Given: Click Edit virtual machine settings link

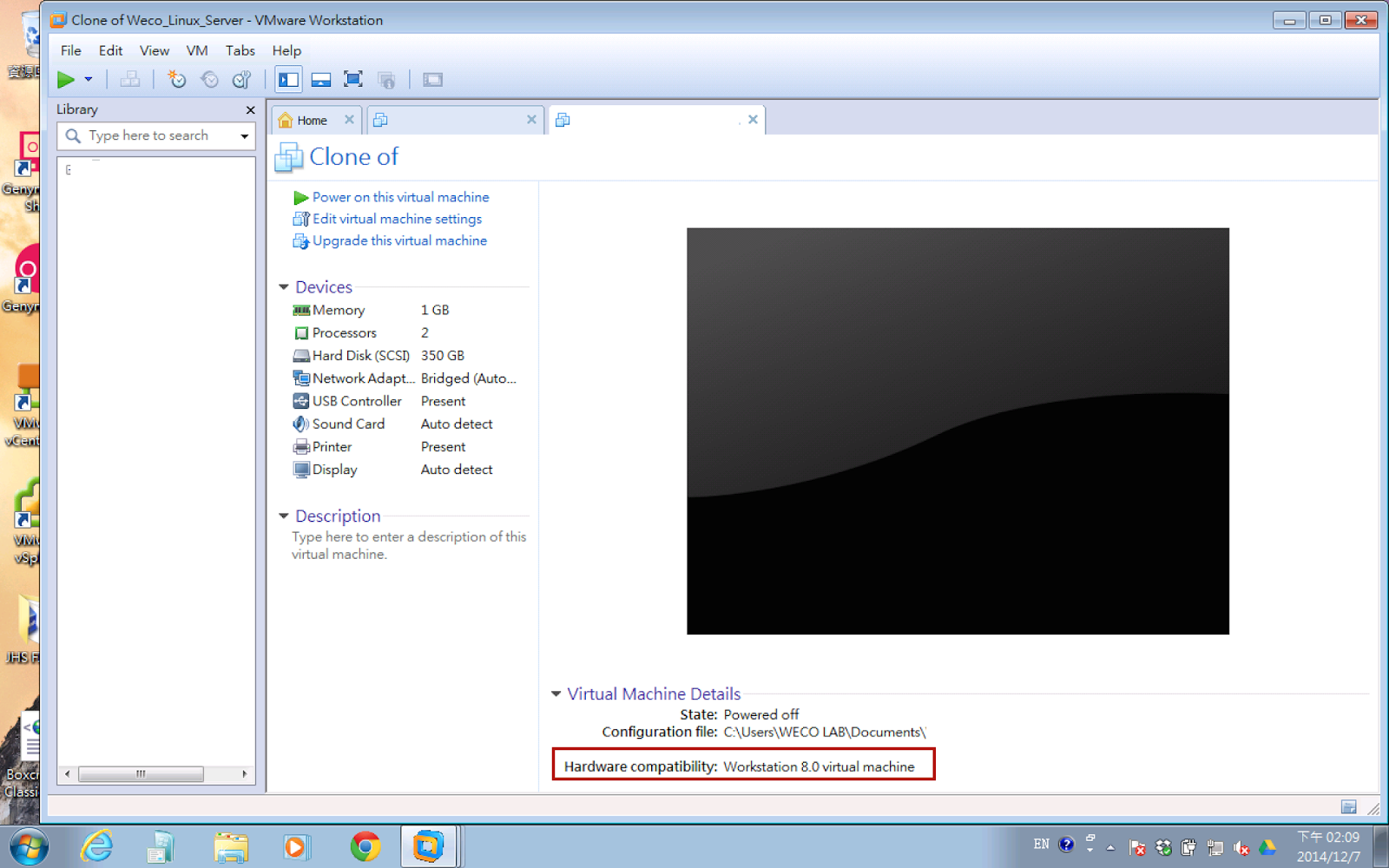Looking at the screenshot, I should pyautogui.click(x=397, y=219).
